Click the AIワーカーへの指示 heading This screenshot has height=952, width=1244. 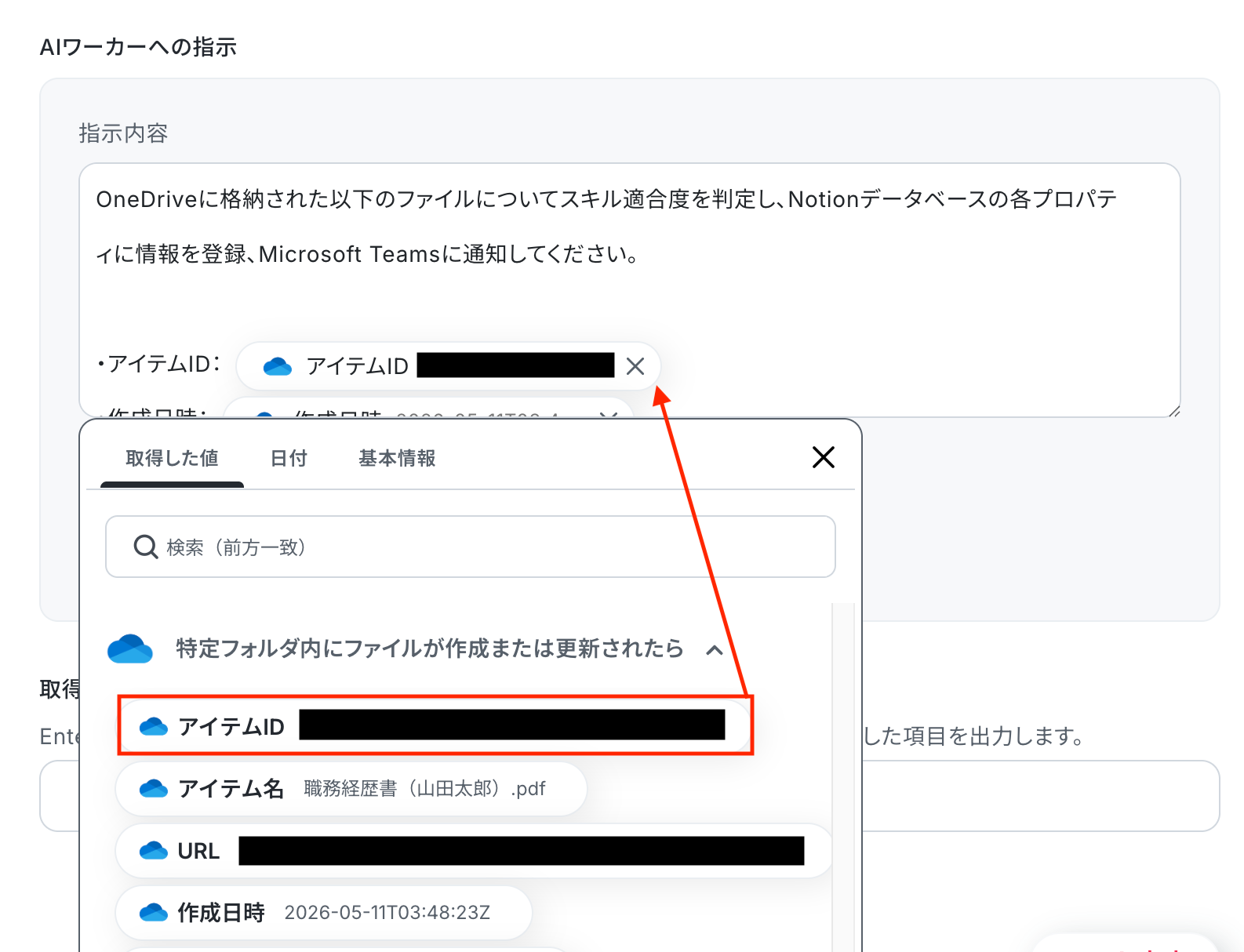point(138,47)
